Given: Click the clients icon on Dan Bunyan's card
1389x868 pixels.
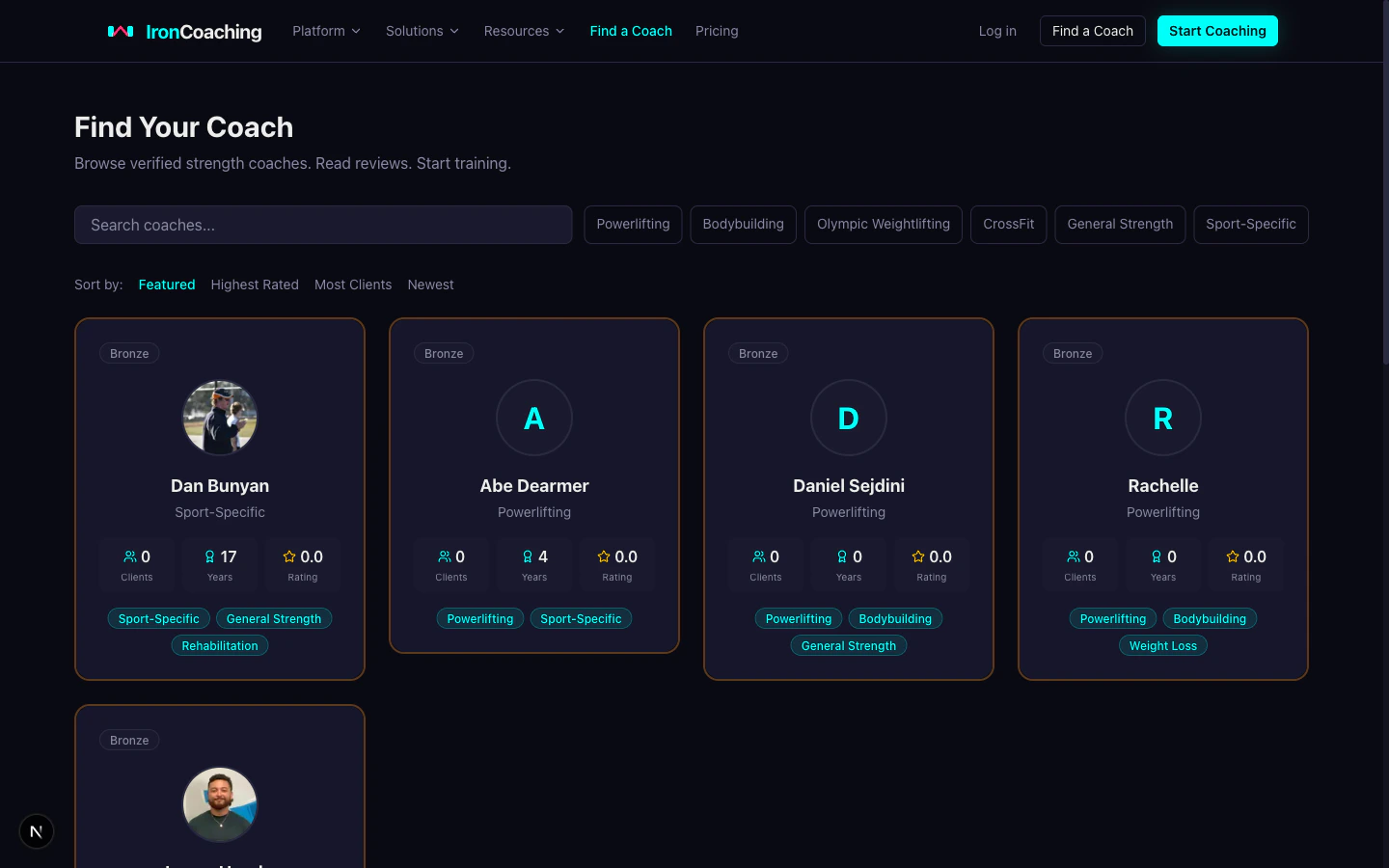Looking at the screenshot, I should [131, 556].
